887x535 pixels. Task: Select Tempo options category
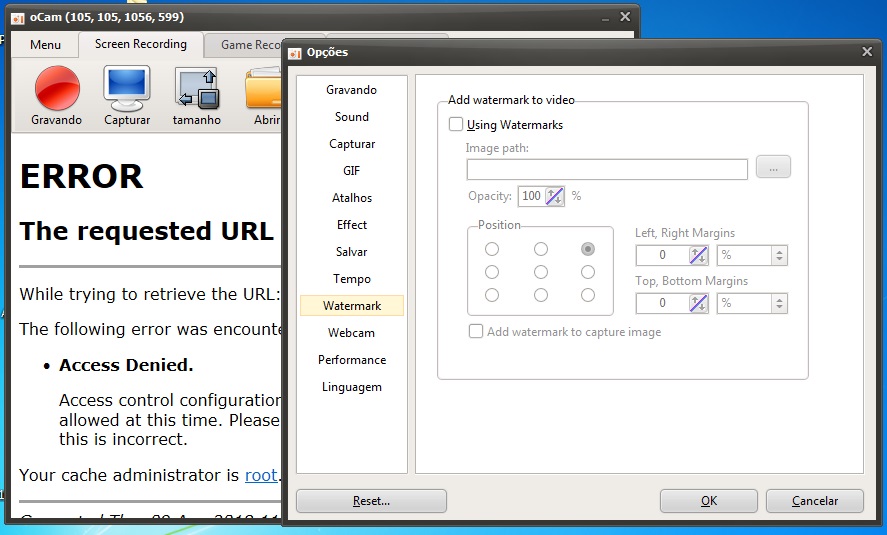coord(351,279)
